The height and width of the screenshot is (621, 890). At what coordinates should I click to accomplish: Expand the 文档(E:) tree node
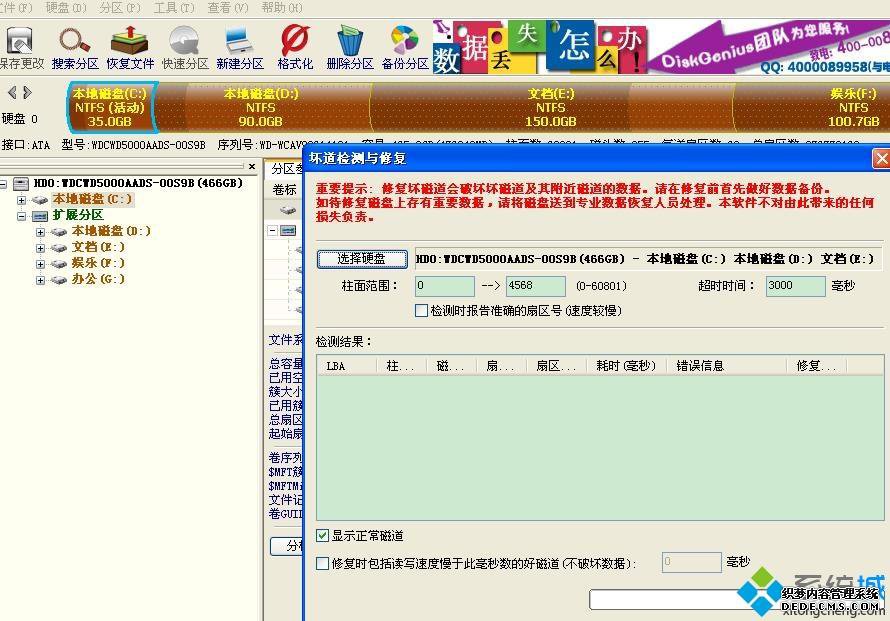[x=40, y=247]
